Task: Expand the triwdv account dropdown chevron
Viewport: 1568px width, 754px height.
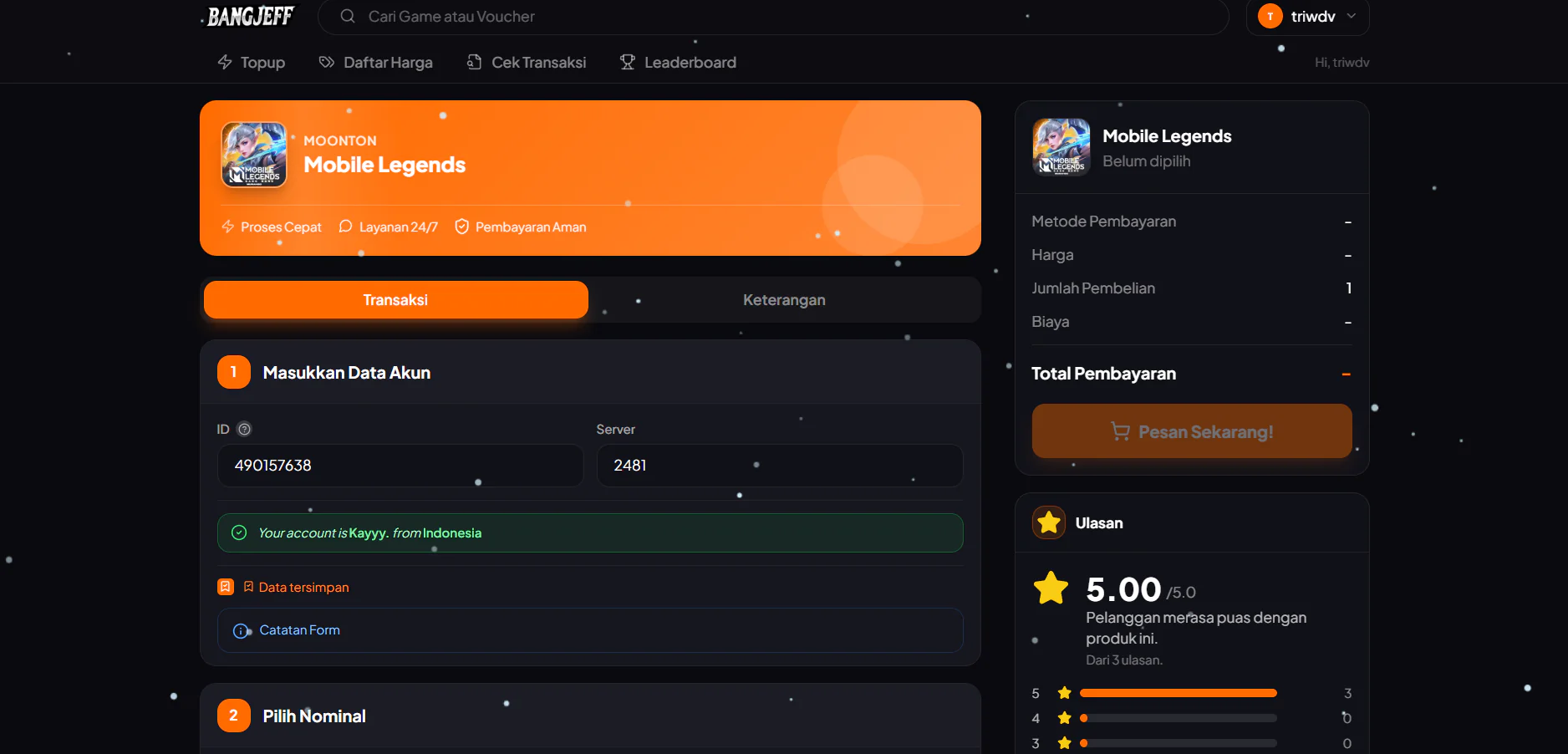Action: coord(1351,16)
